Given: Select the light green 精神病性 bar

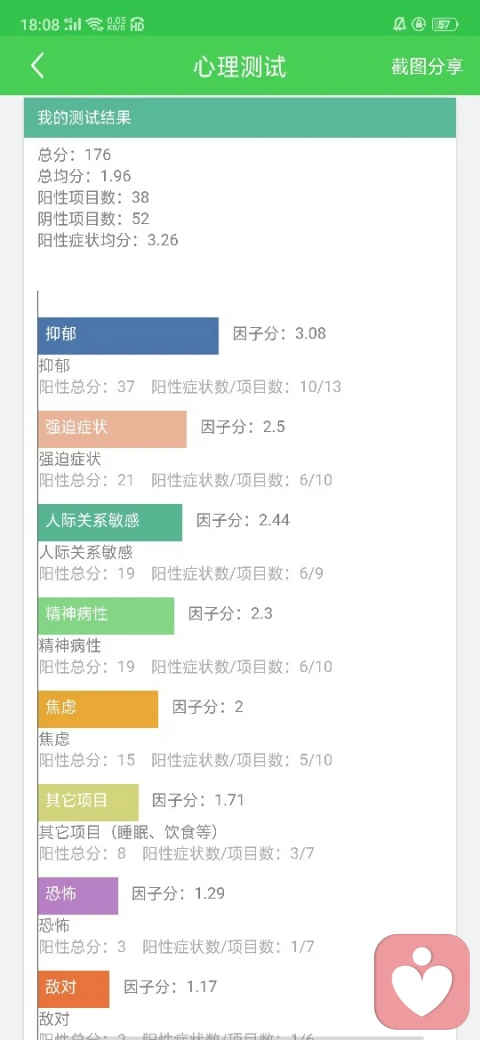Looking at the screenshot, I should tap(106, 616).
